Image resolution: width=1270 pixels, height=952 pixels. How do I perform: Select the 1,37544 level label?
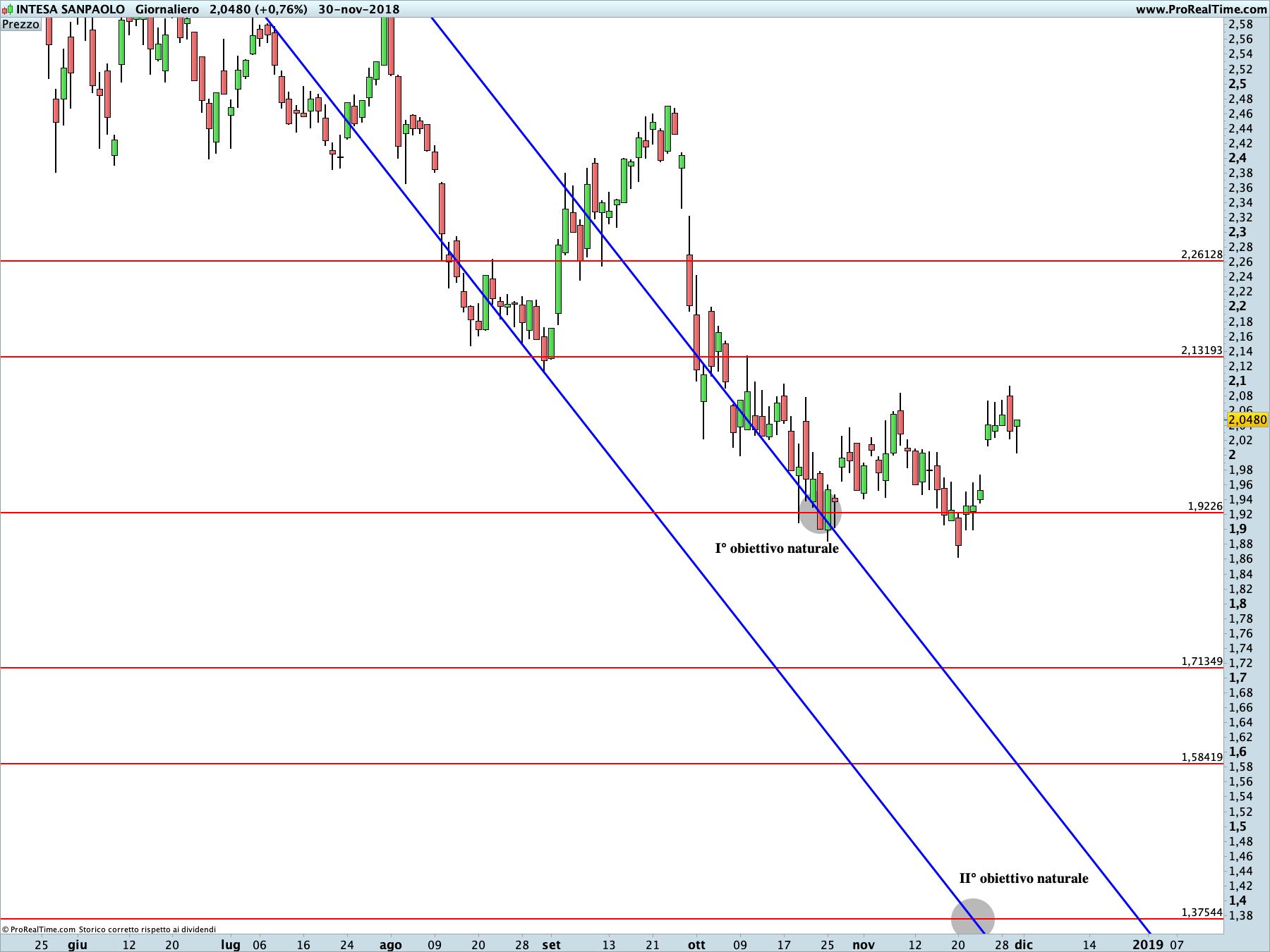[1202, 912]
